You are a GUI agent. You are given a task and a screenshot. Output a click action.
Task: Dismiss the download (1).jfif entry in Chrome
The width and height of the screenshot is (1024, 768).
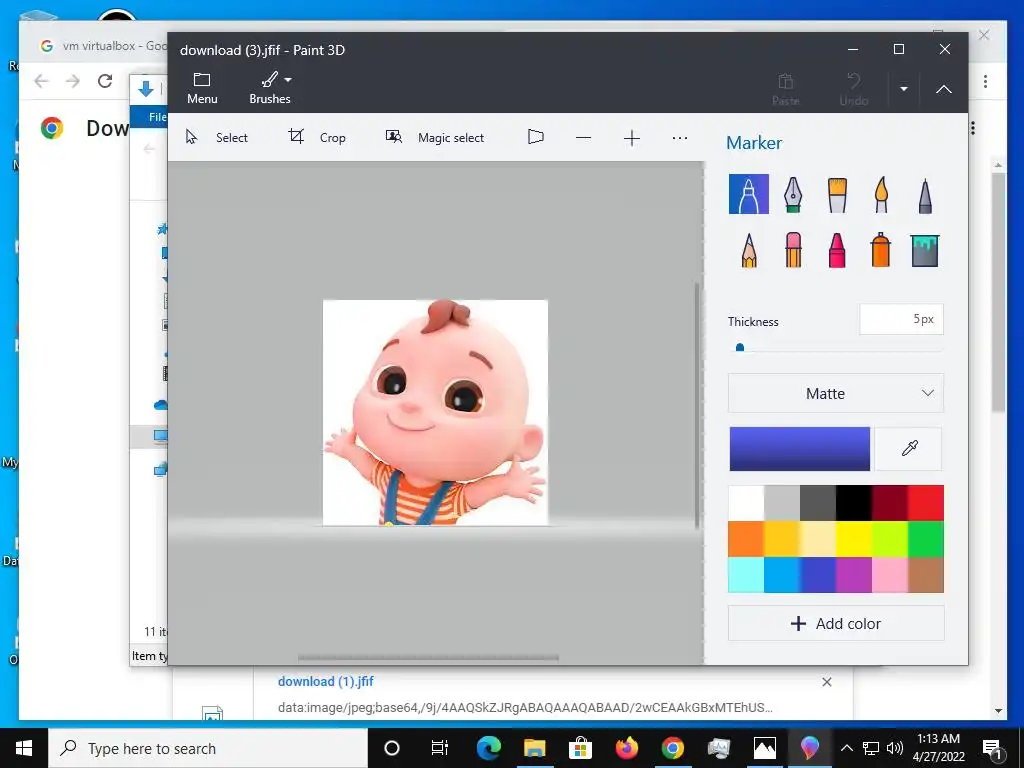[x=827, y=682]
